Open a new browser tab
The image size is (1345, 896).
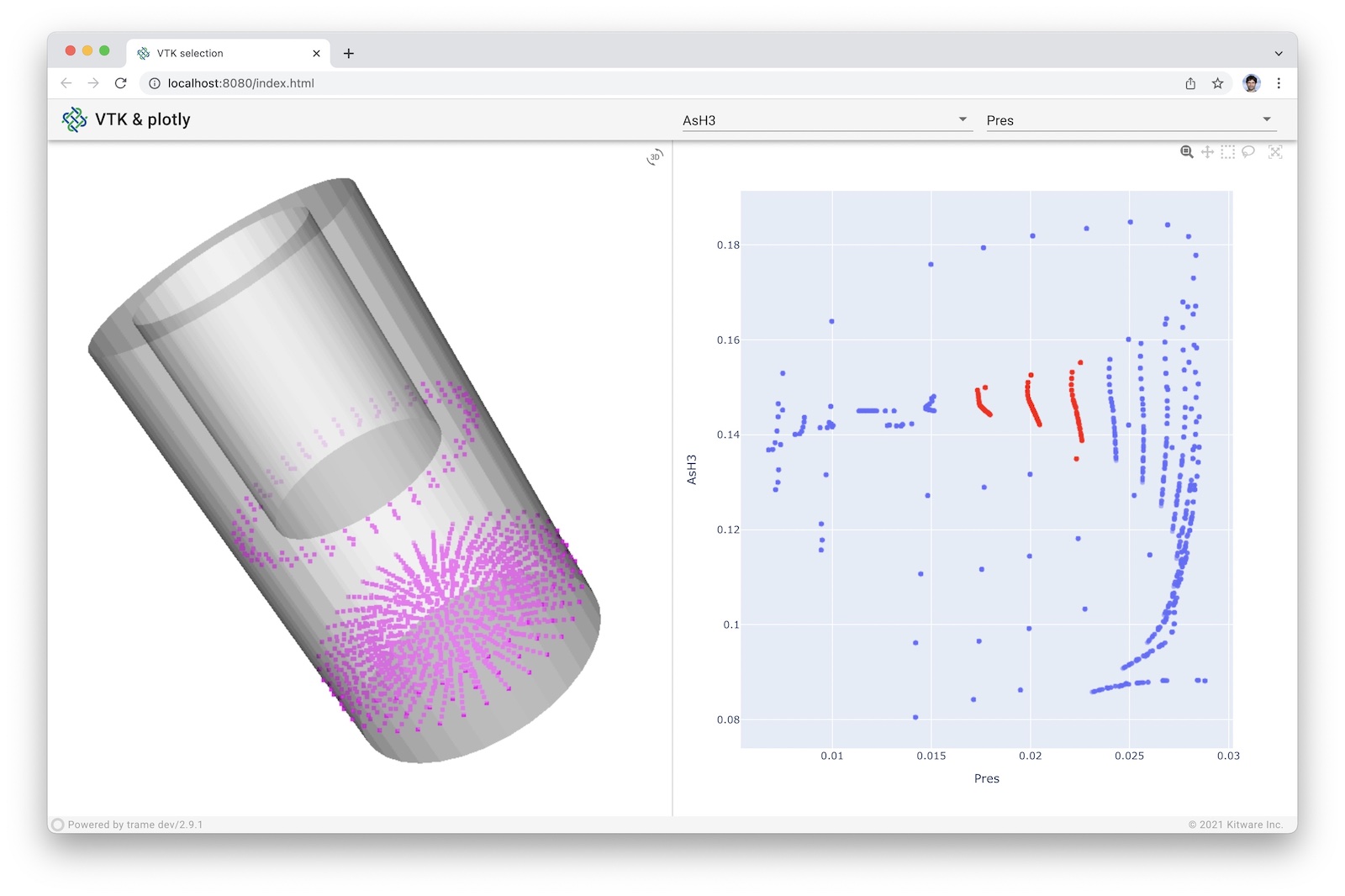pyautogui.click(x=349, y=53)
